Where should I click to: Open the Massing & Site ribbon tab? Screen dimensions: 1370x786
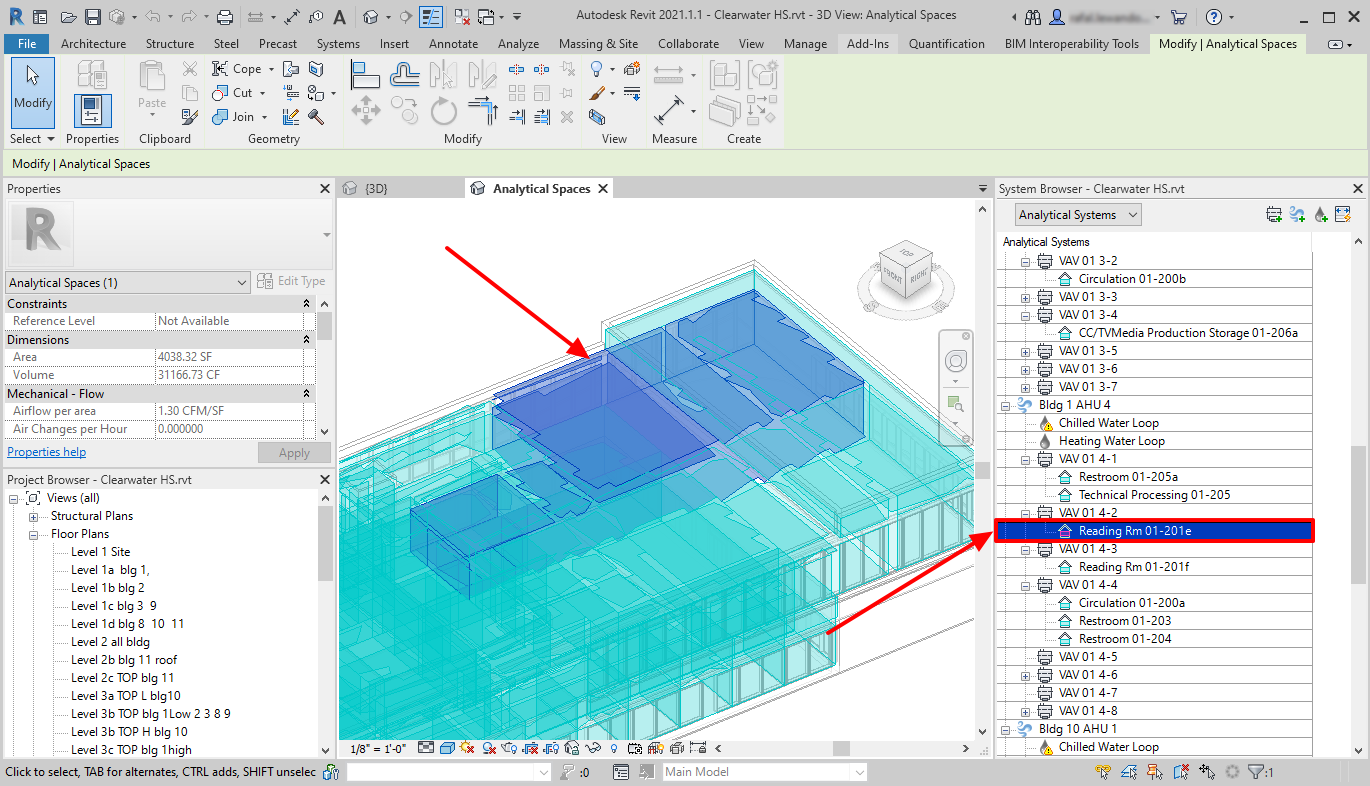[x=598, y=43]
